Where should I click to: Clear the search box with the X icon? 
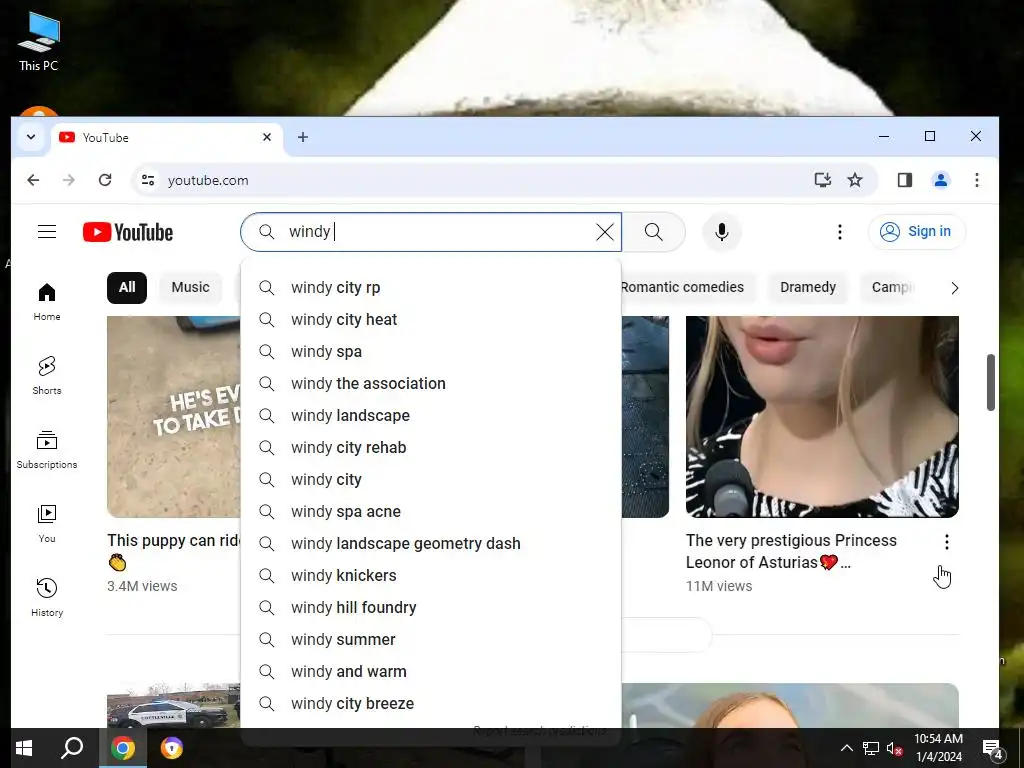pyautogui.click(x=605, y=232)
